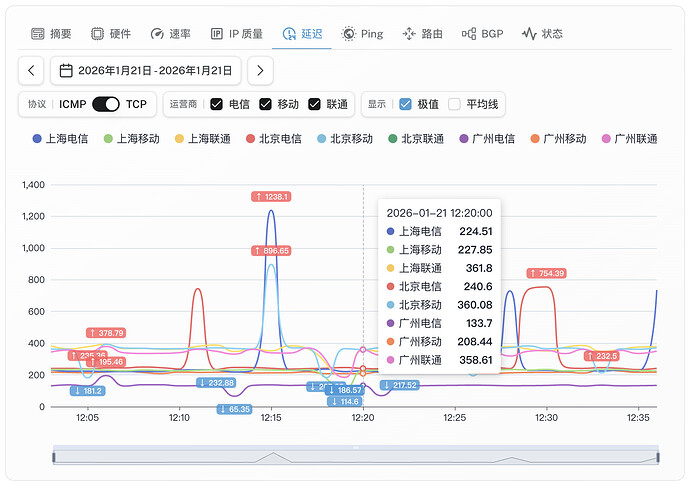The height and width of the screenshot is (486, 690).
Task: Click the 1238.1 peak marker label
Action: [x=271, y=197]
